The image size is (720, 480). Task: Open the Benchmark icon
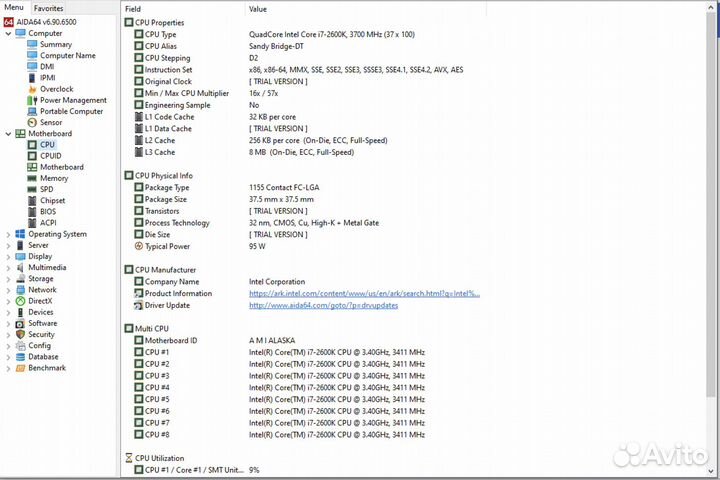click(20, 368)
